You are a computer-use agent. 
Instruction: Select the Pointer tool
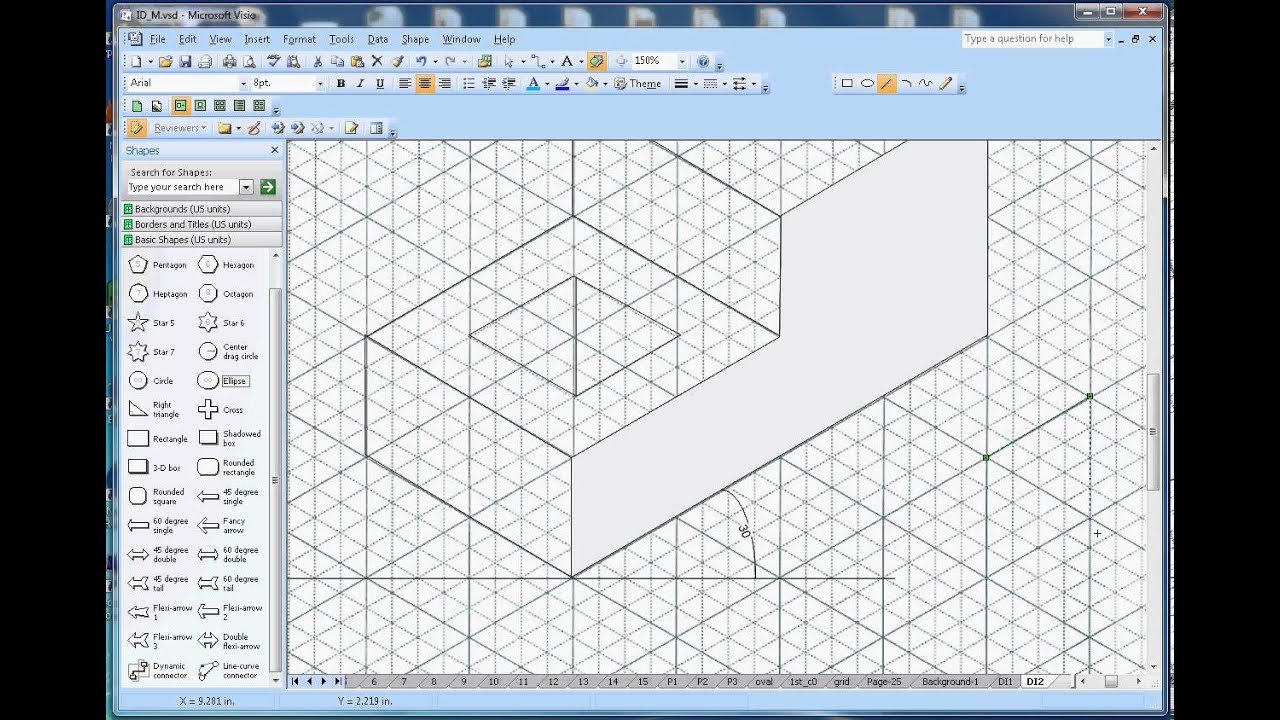tap(509, 62)
